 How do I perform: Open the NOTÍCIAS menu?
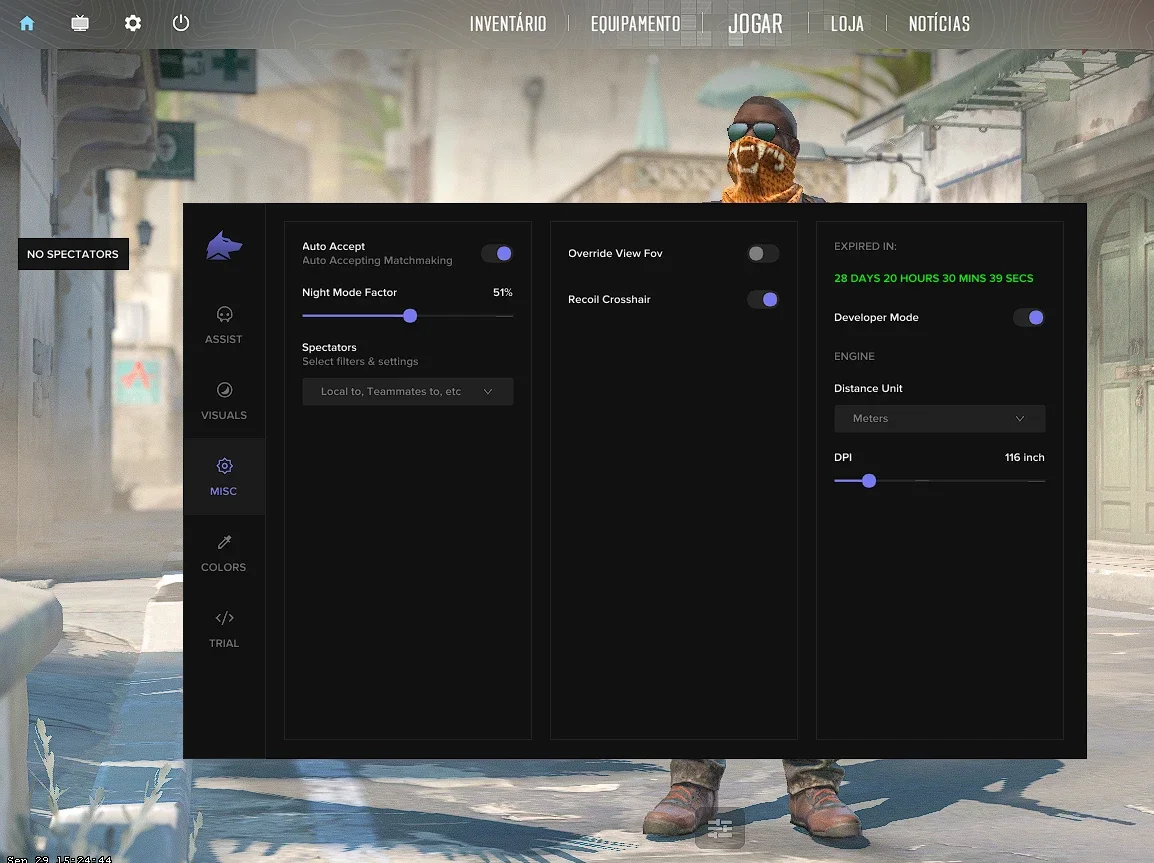pyautogui.click(x=939, y=24)
